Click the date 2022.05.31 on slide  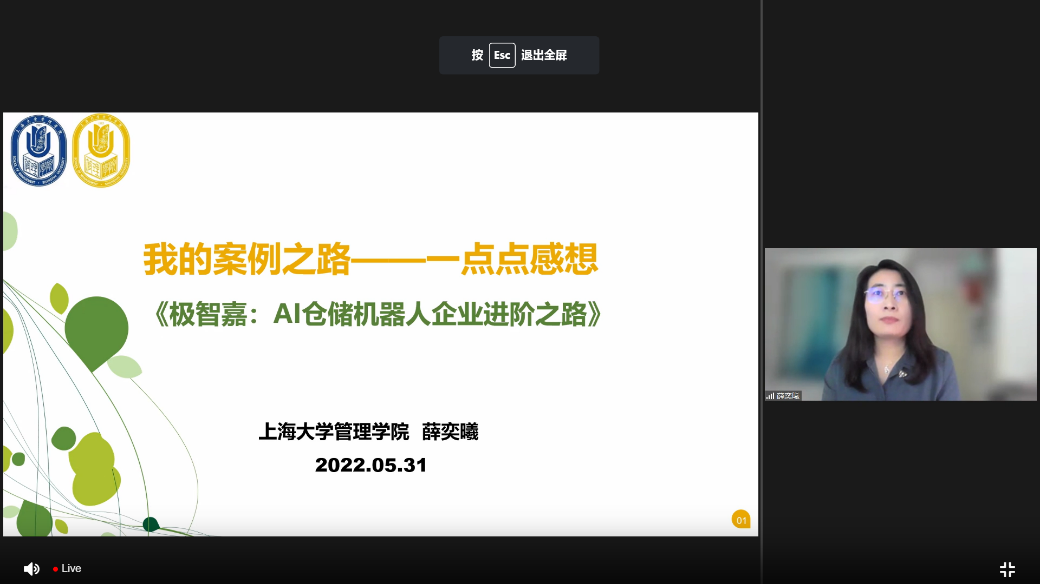click(x=370, y=465)
